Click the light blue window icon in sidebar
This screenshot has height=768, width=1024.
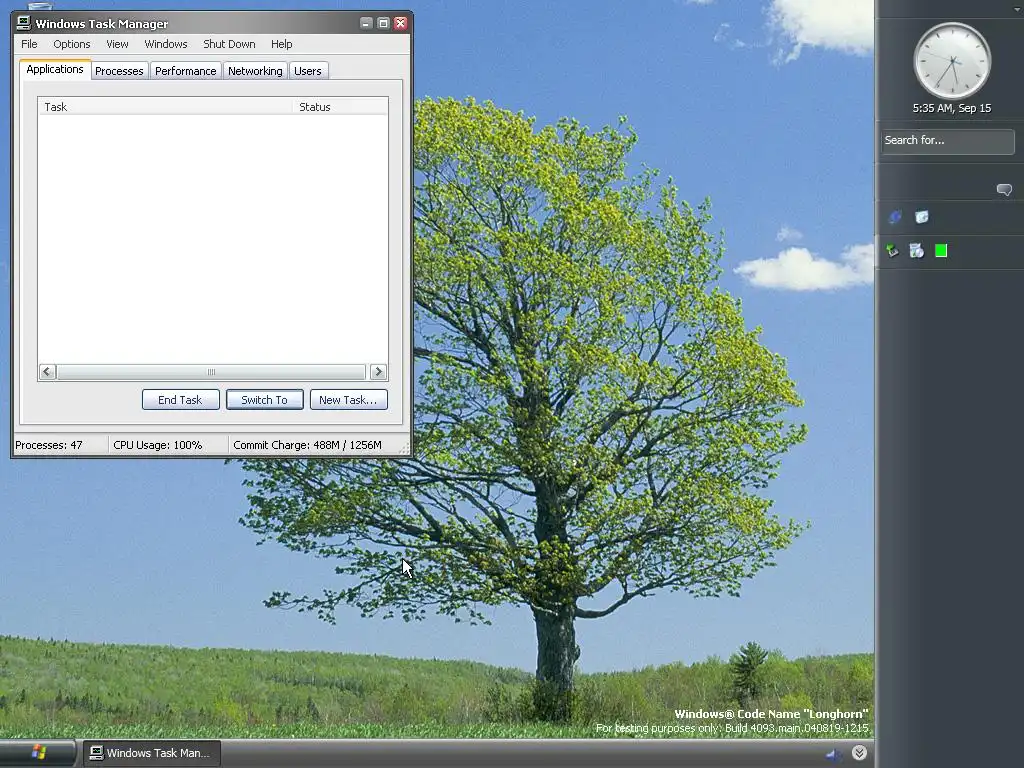[921, 217]
